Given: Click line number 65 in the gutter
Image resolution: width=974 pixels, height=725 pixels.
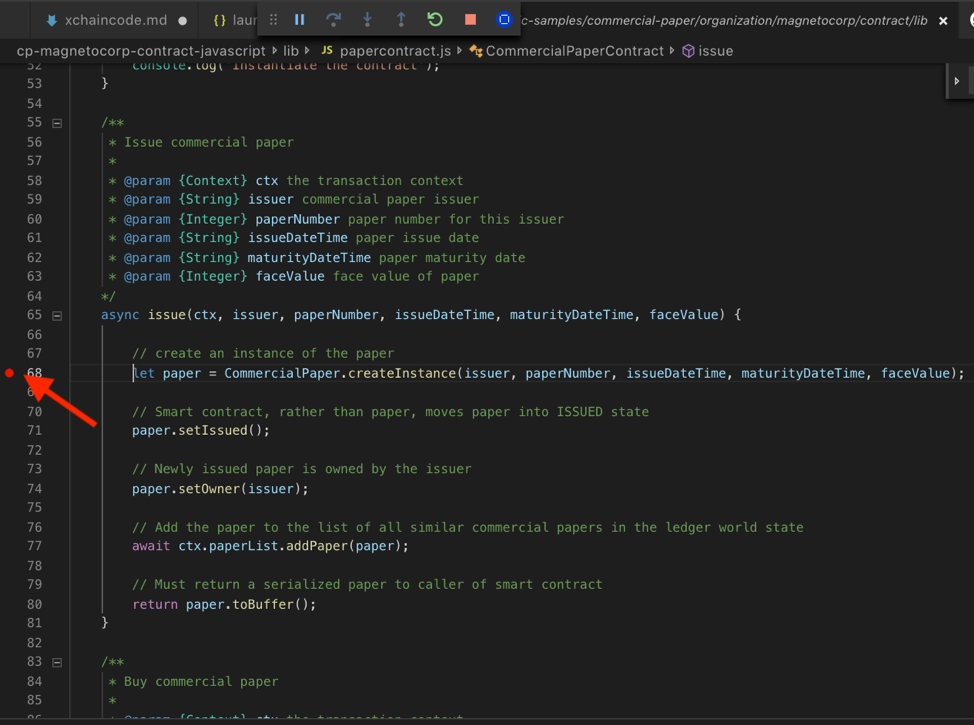Looking at the screenshot, I should pos(34,315).
